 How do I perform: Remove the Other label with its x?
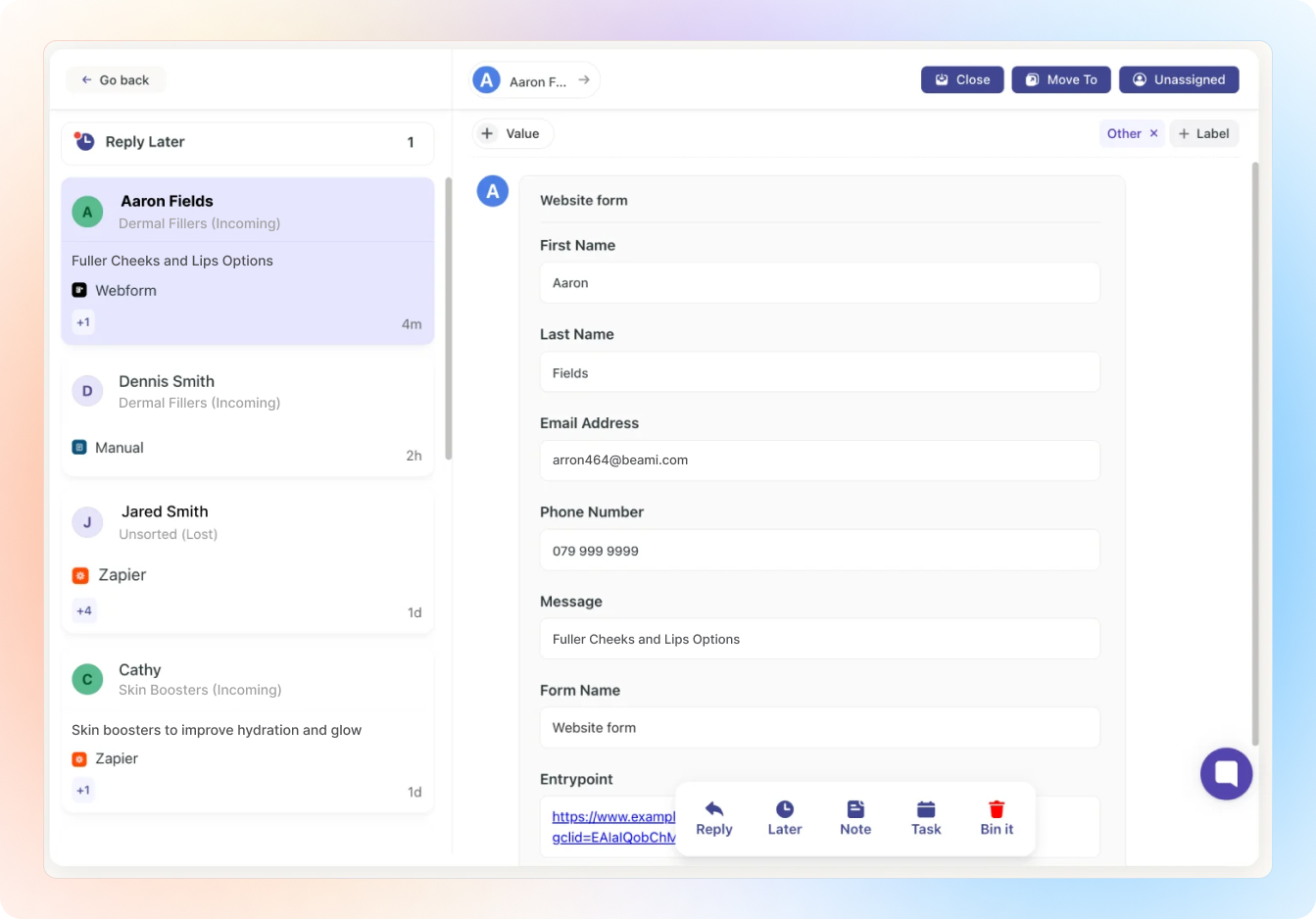1153,133
